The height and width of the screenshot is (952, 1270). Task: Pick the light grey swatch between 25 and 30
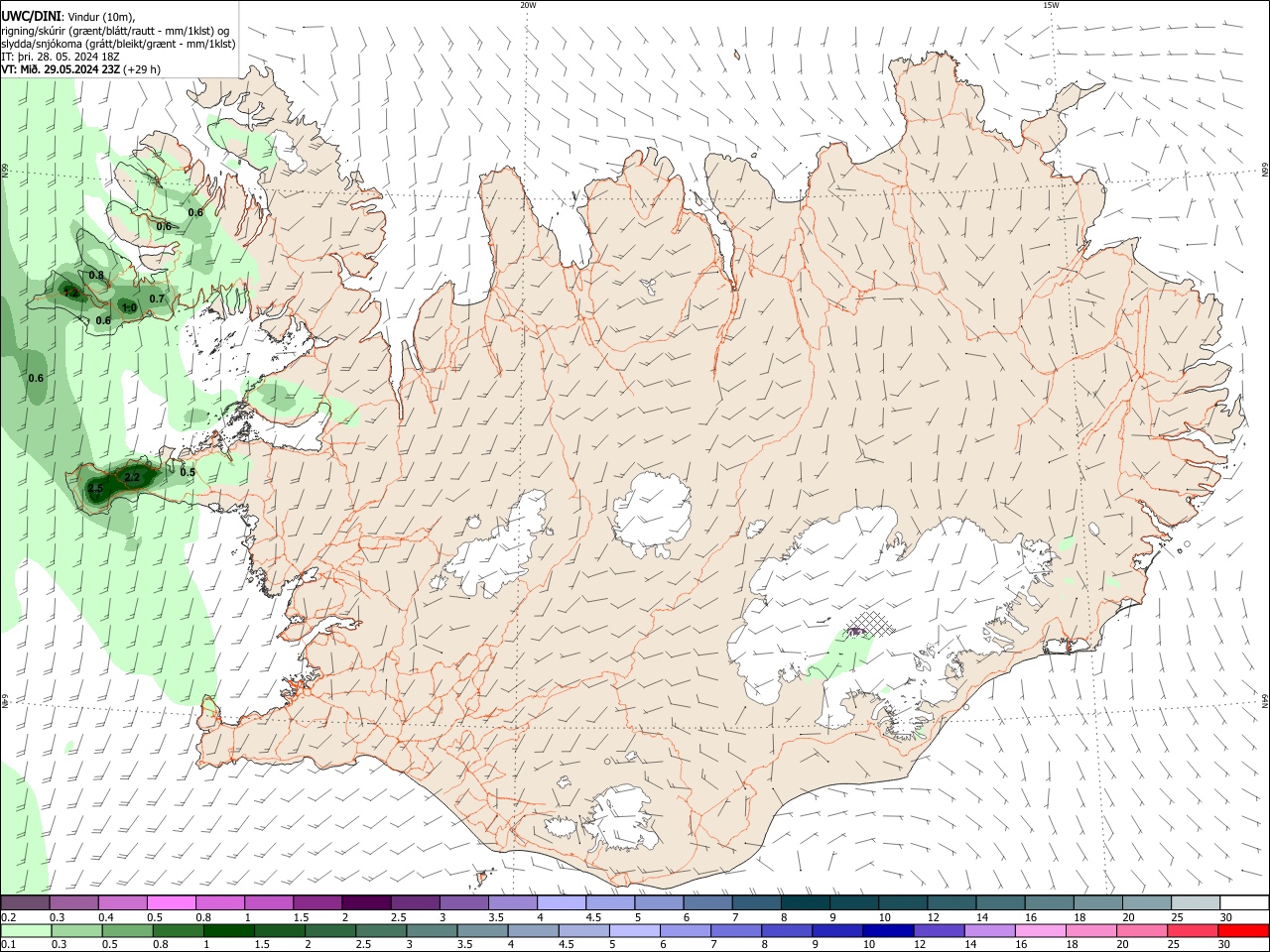1195,903
